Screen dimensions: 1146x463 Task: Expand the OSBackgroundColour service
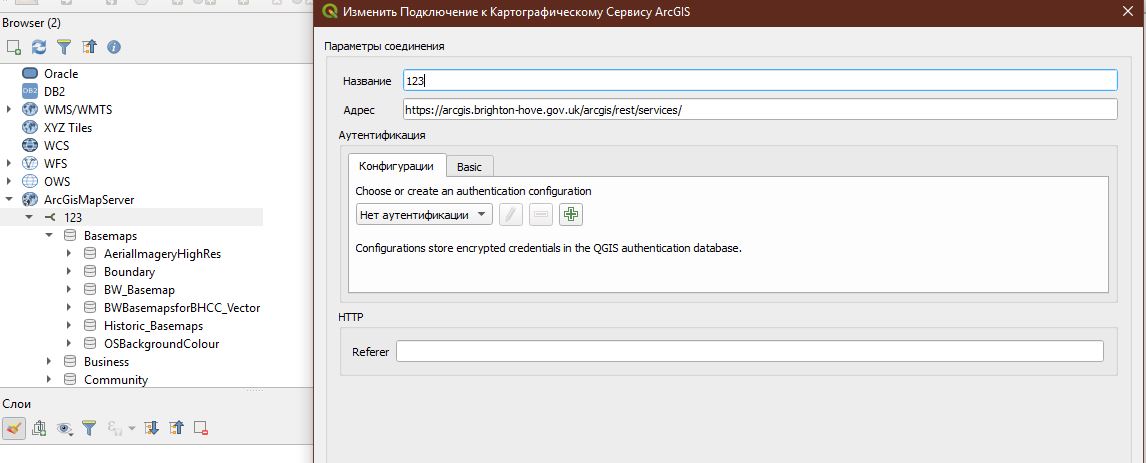click(x=69, y=344)
